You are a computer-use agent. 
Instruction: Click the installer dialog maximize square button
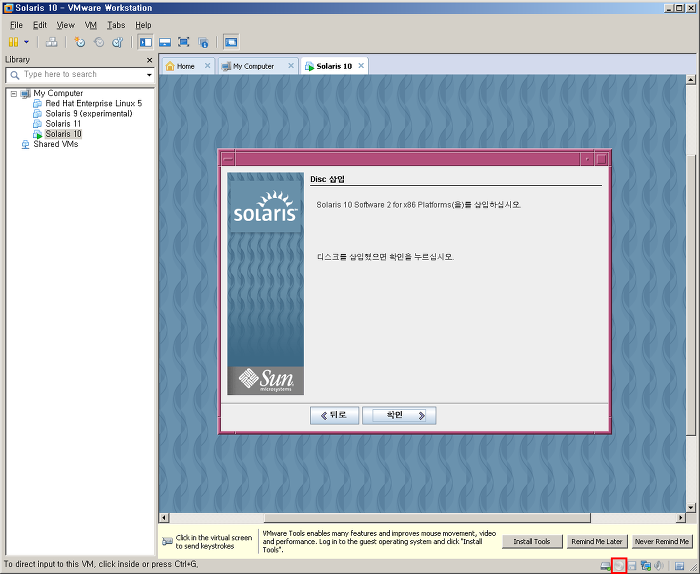coord(601,159)
